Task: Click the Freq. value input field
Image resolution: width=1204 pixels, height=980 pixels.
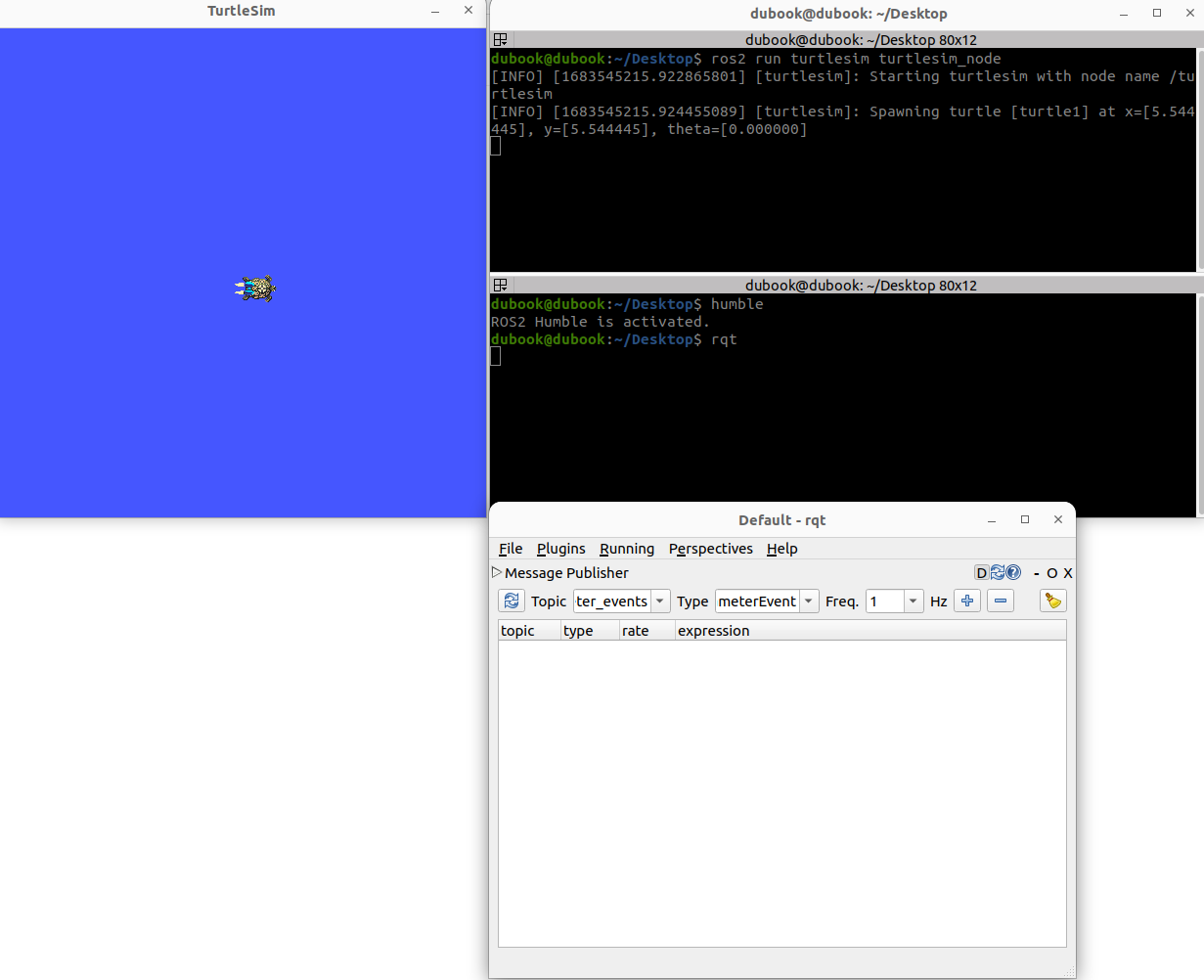Action: point(885,601)
